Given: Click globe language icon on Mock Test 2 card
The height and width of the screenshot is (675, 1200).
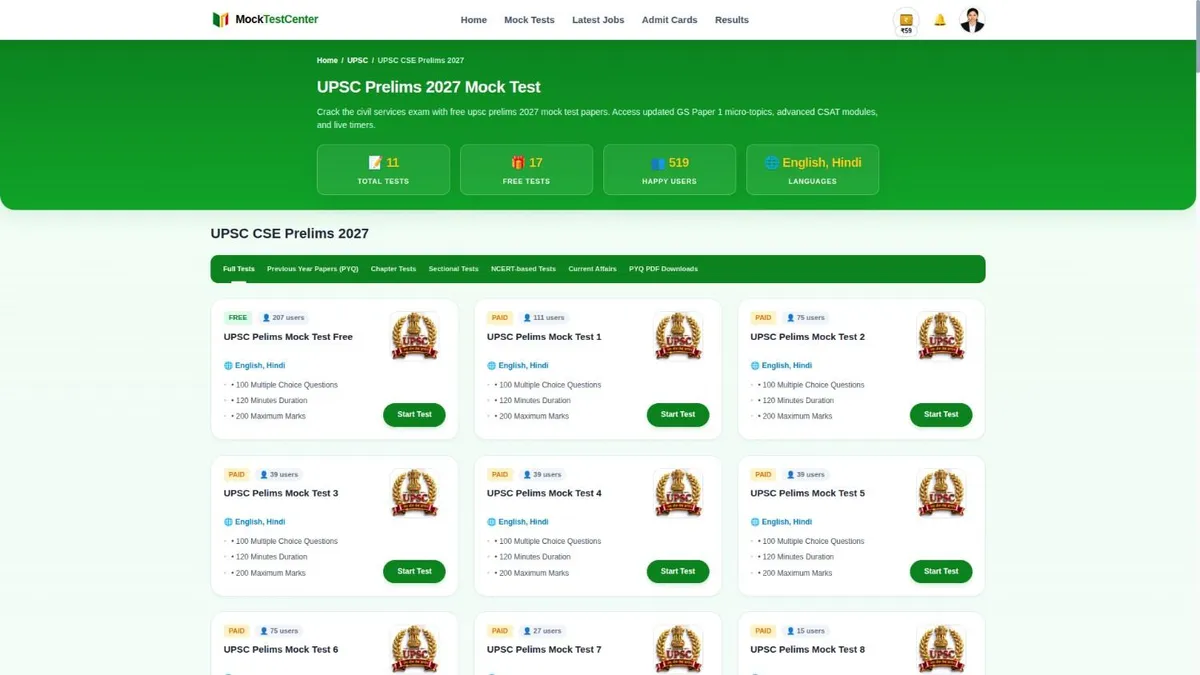Looking at the screenshot, I should pos(755,366).
